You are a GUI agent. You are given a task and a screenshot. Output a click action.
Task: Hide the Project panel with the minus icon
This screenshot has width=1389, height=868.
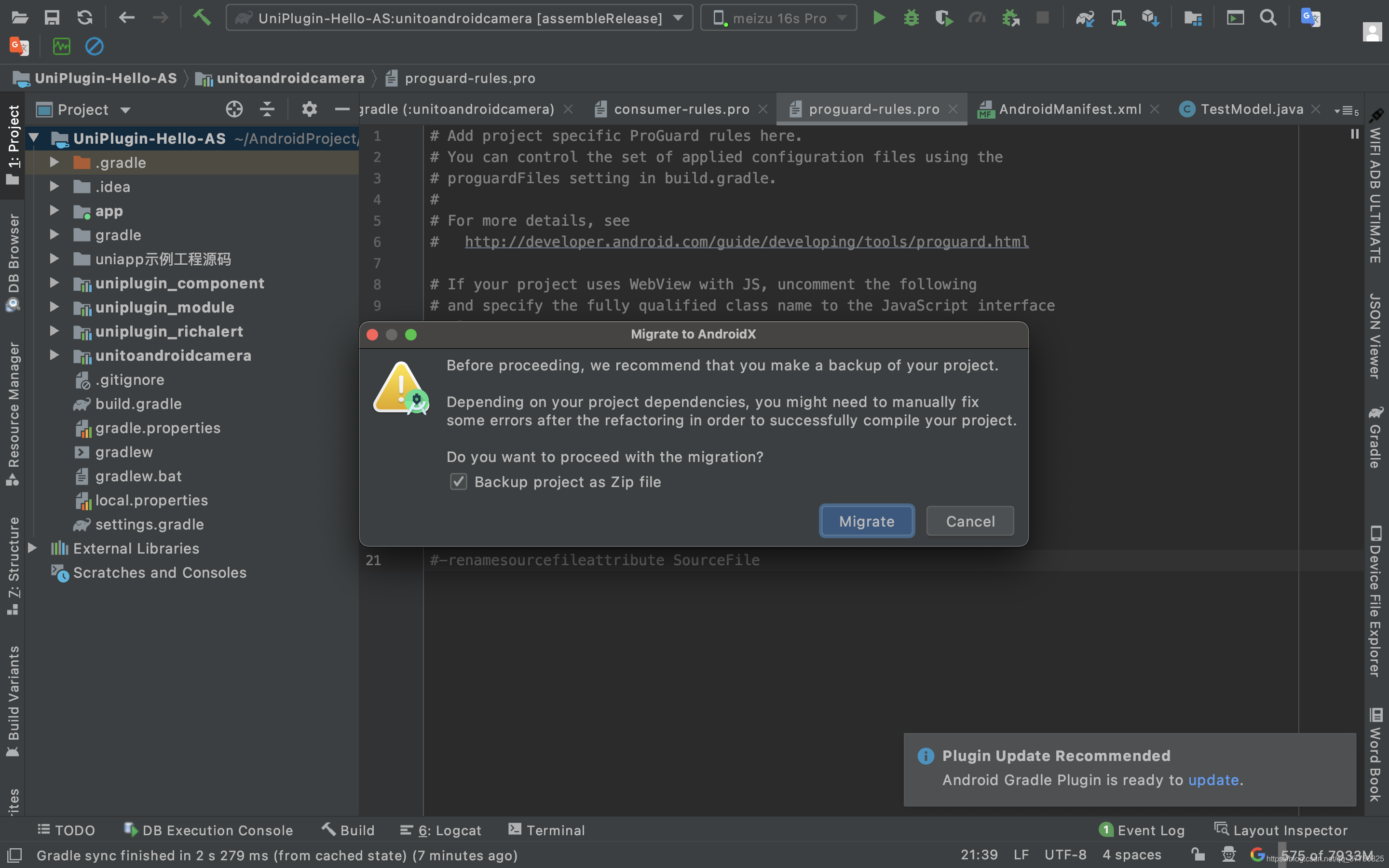click(x=342, y=109)
